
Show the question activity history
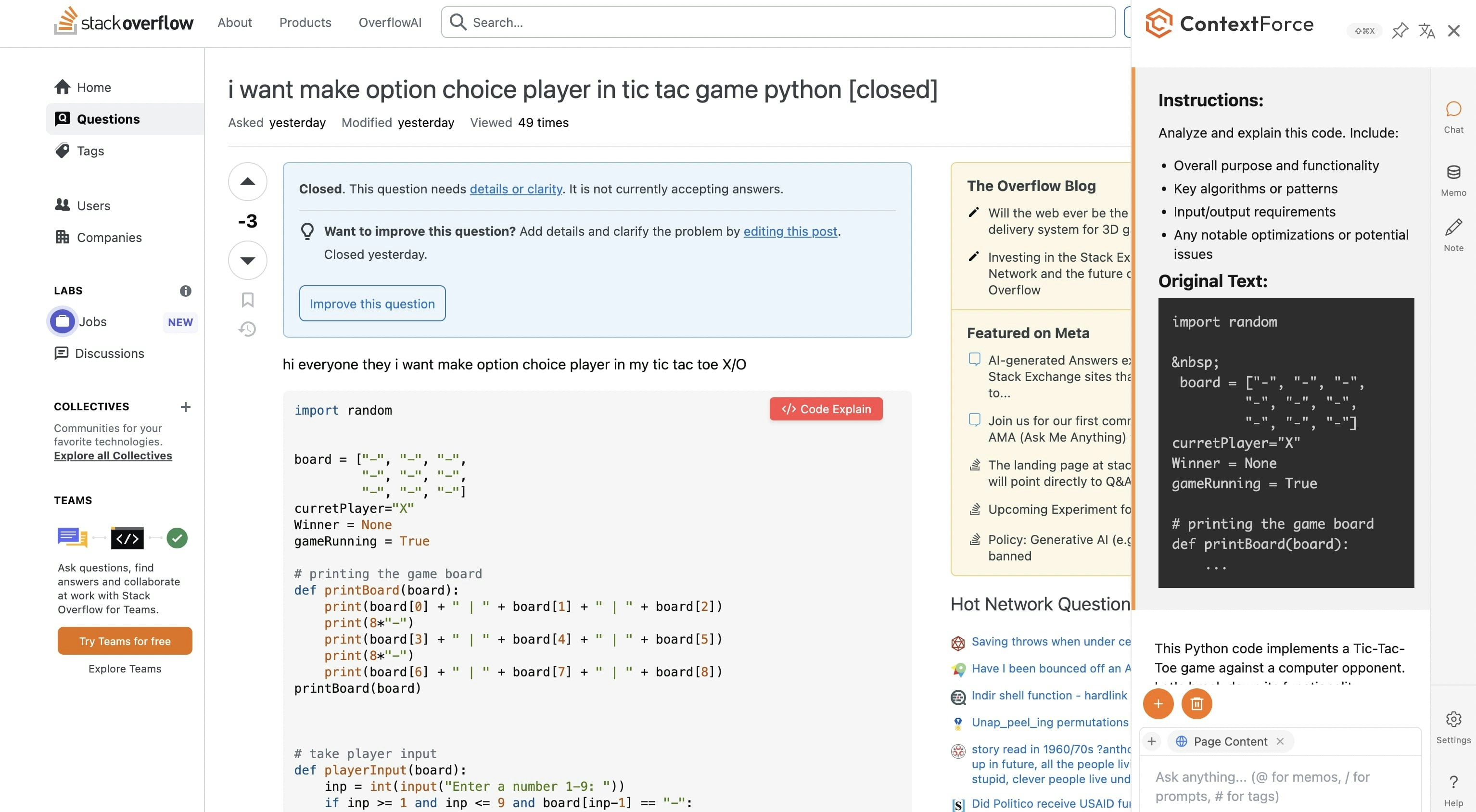click(248, 329)
